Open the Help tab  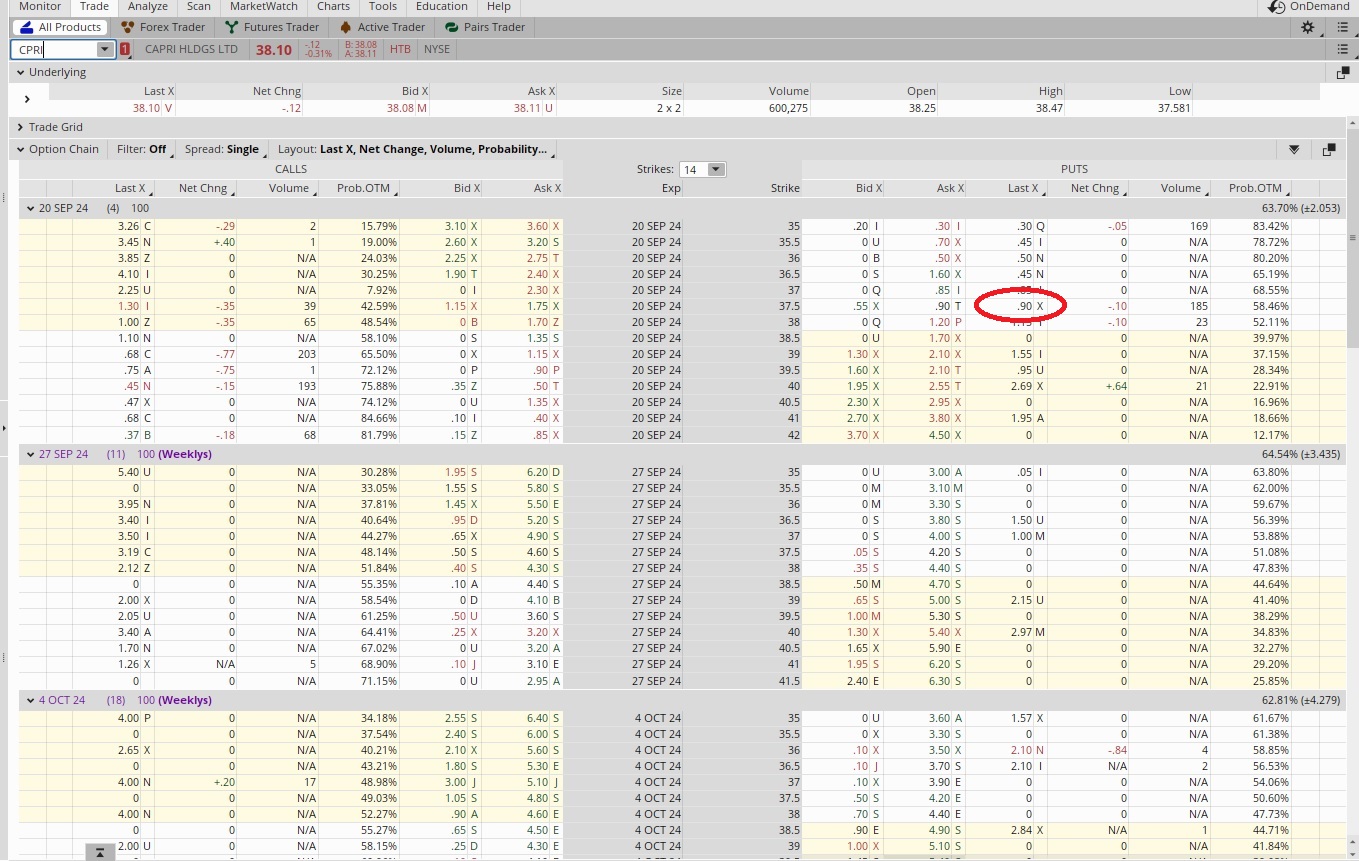point(498,6)
